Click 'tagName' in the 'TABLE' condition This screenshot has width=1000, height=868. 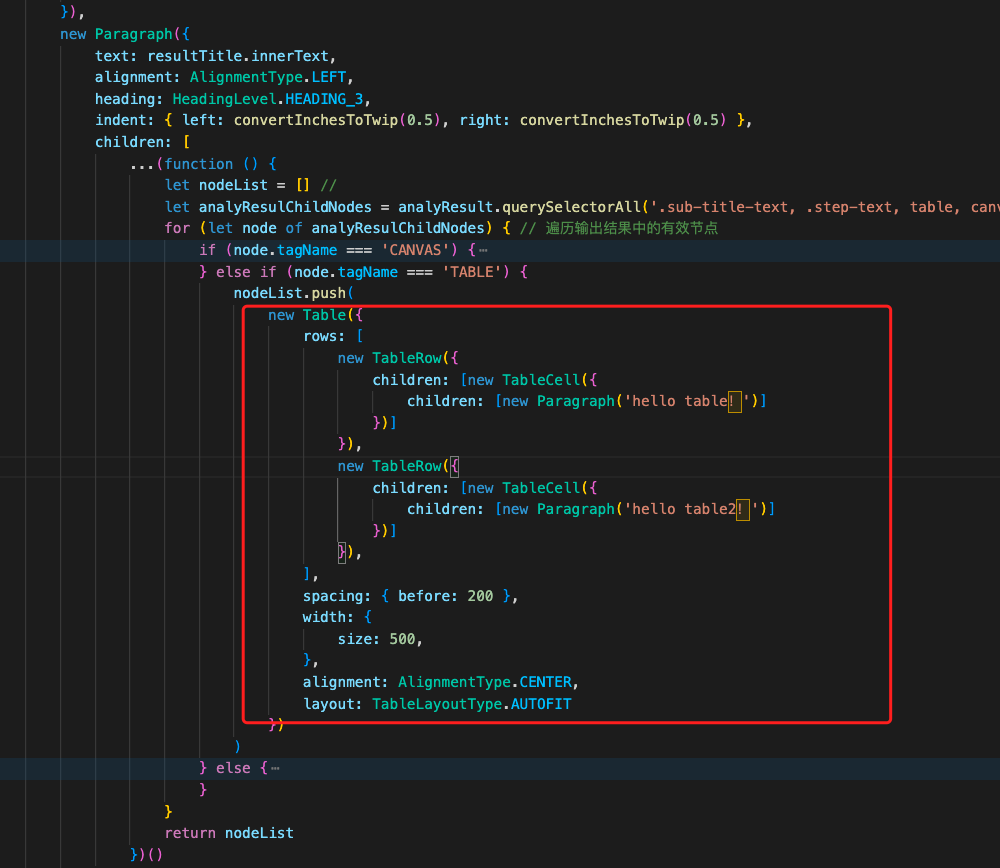point(367,272)
